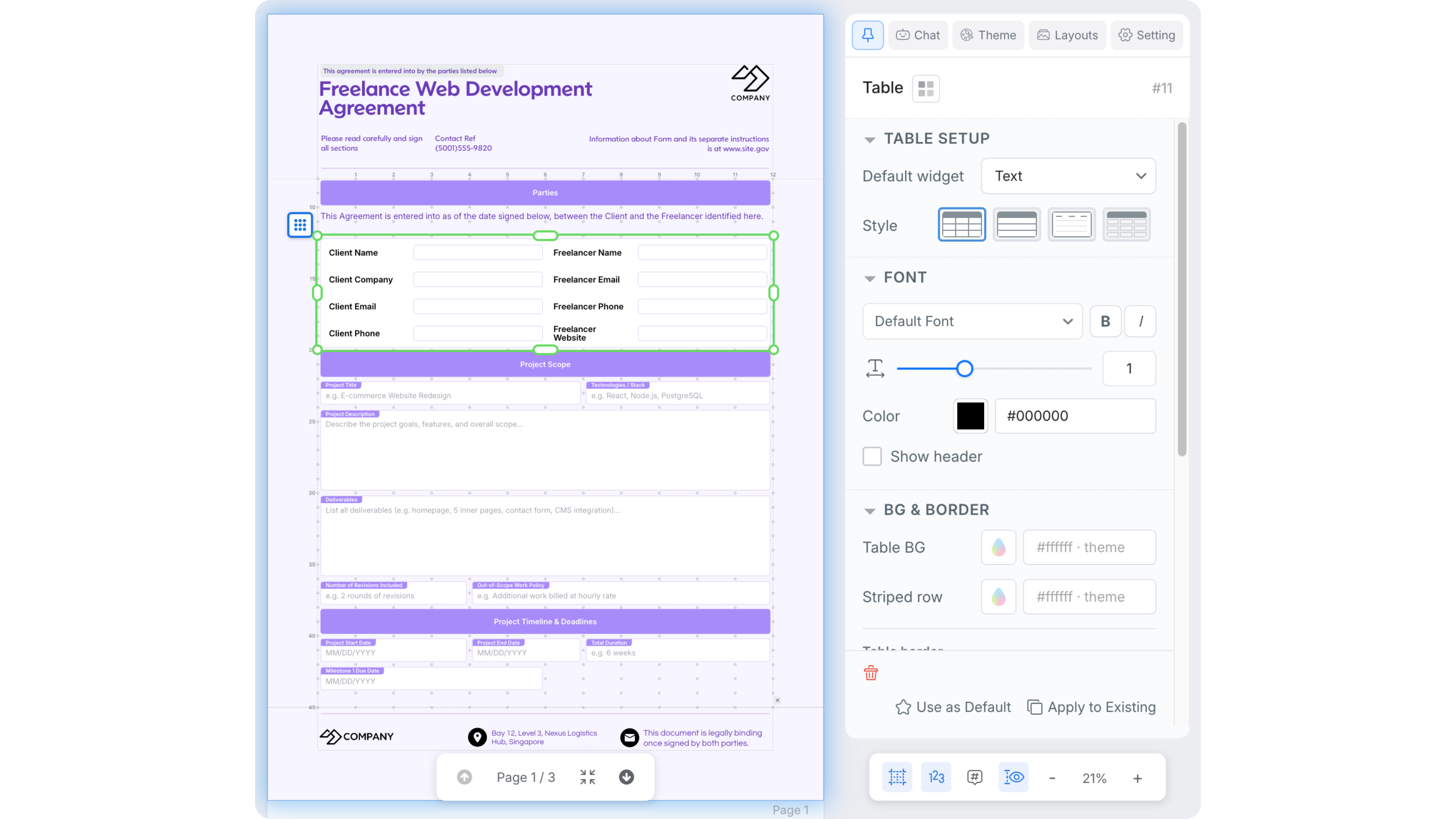Click the Project Title field
Viewport: 1456px width, 819px height.
[450, 393]
